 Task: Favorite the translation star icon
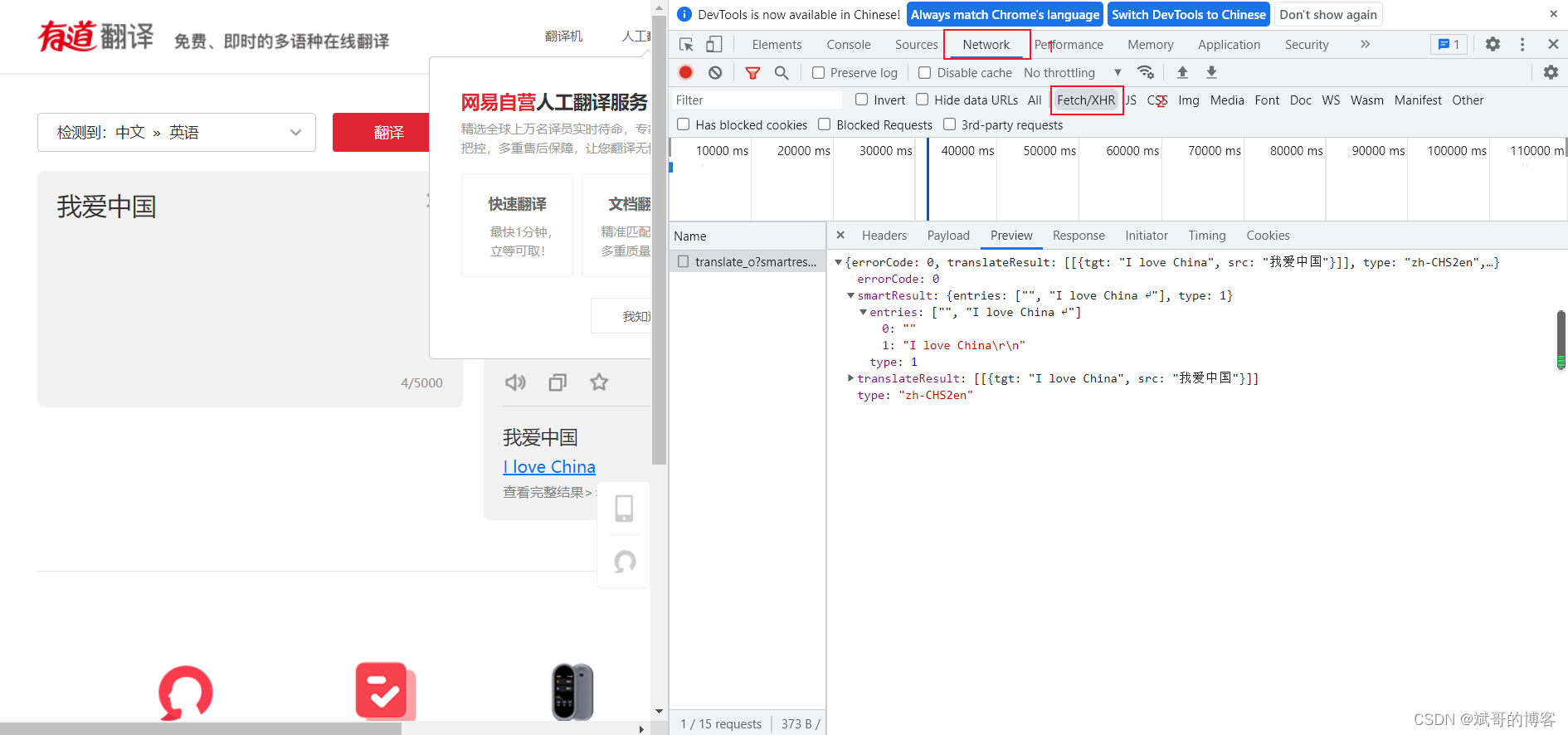(x=599, y=382)
